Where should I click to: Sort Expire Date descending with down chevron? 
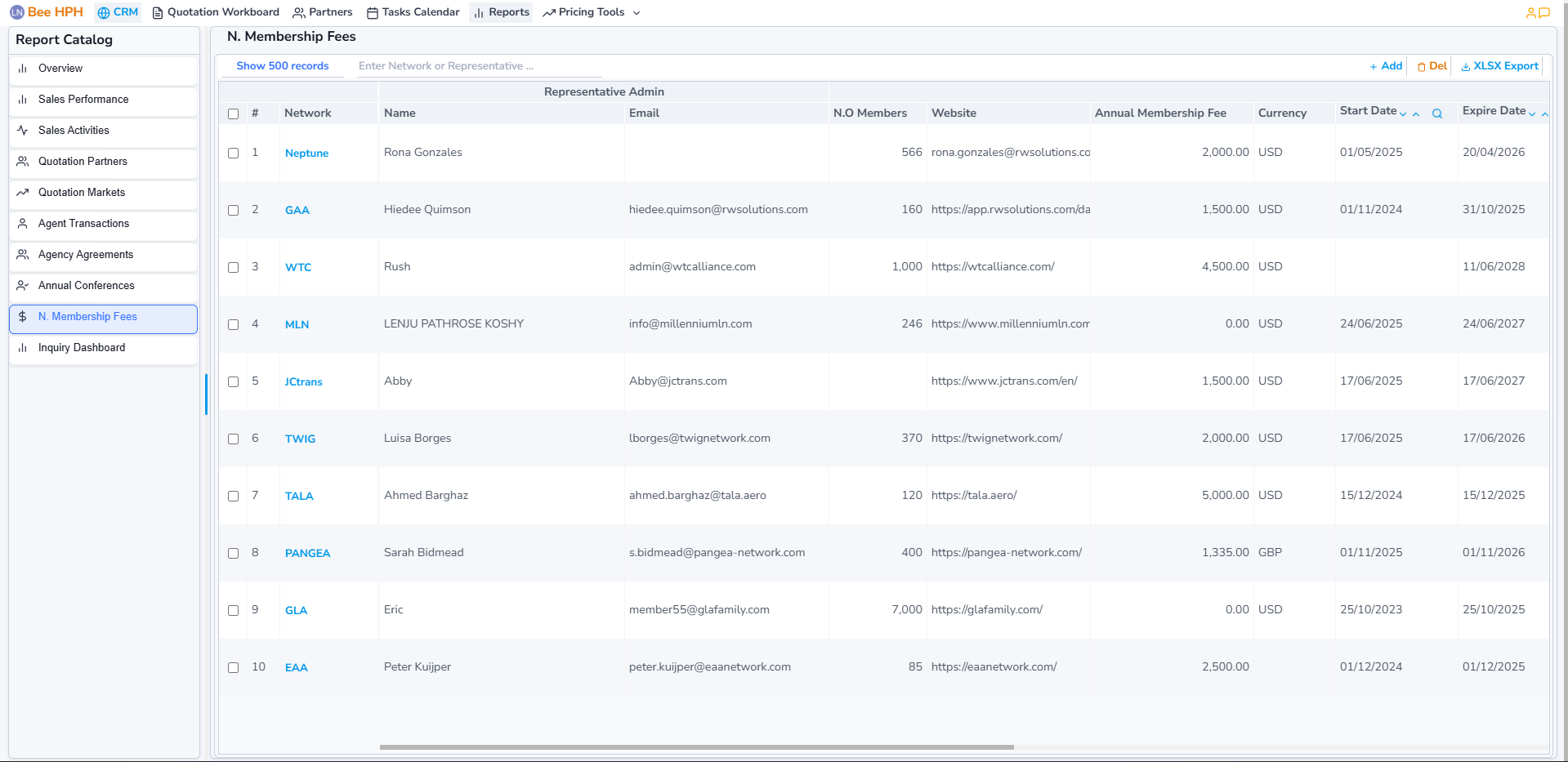1532,114
